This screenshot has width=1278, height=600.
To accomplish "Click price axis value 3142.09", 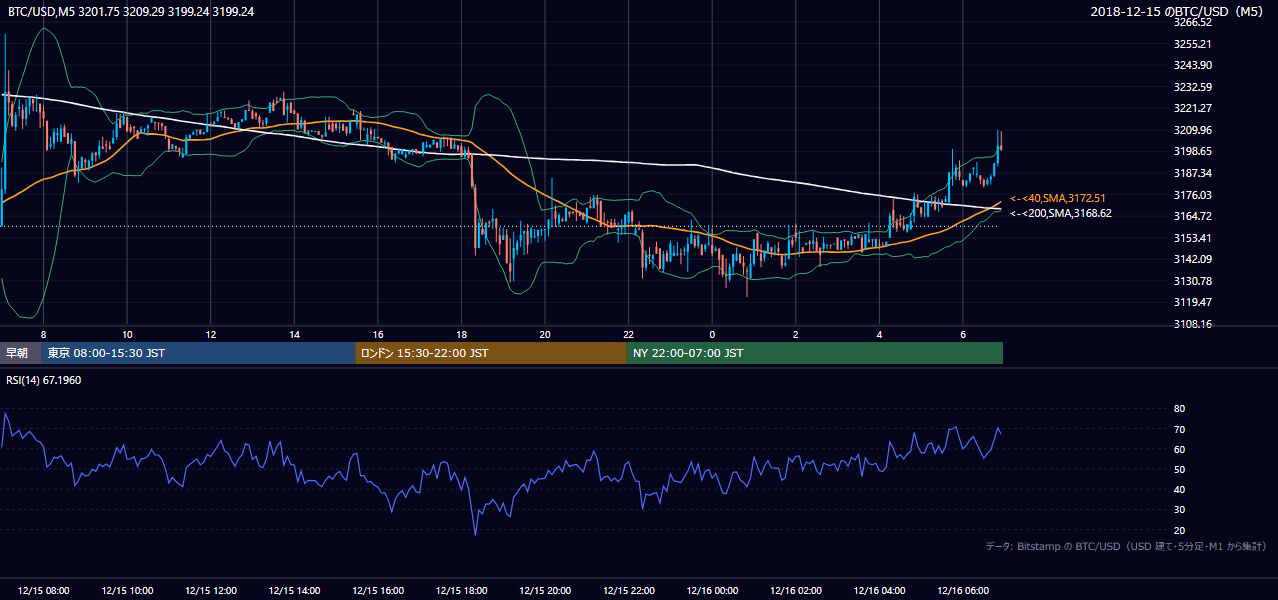I will pyautogui.click(x=1192, y=259).
